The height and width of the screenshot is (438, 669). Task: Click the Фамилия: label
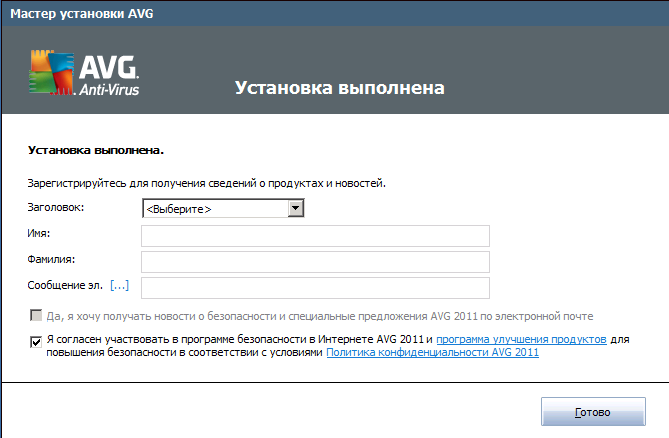tap(51, 260)
